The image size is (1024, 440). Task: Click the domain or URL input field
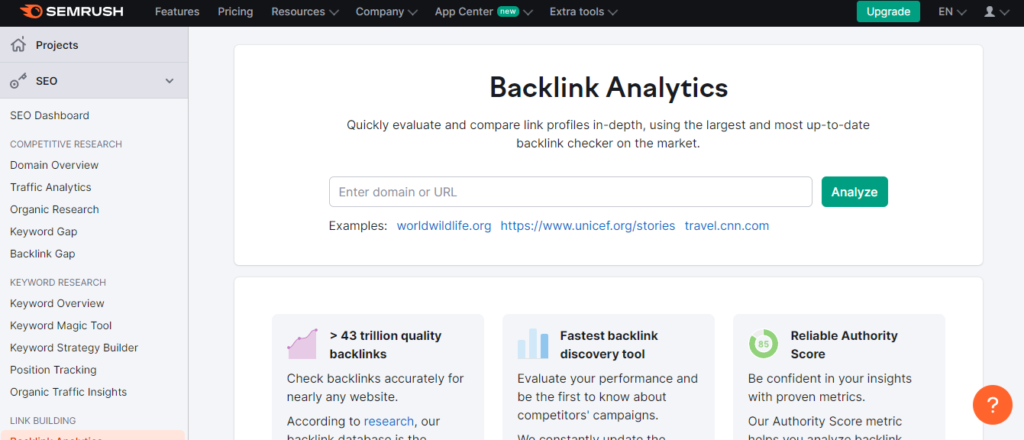(571, 192)
